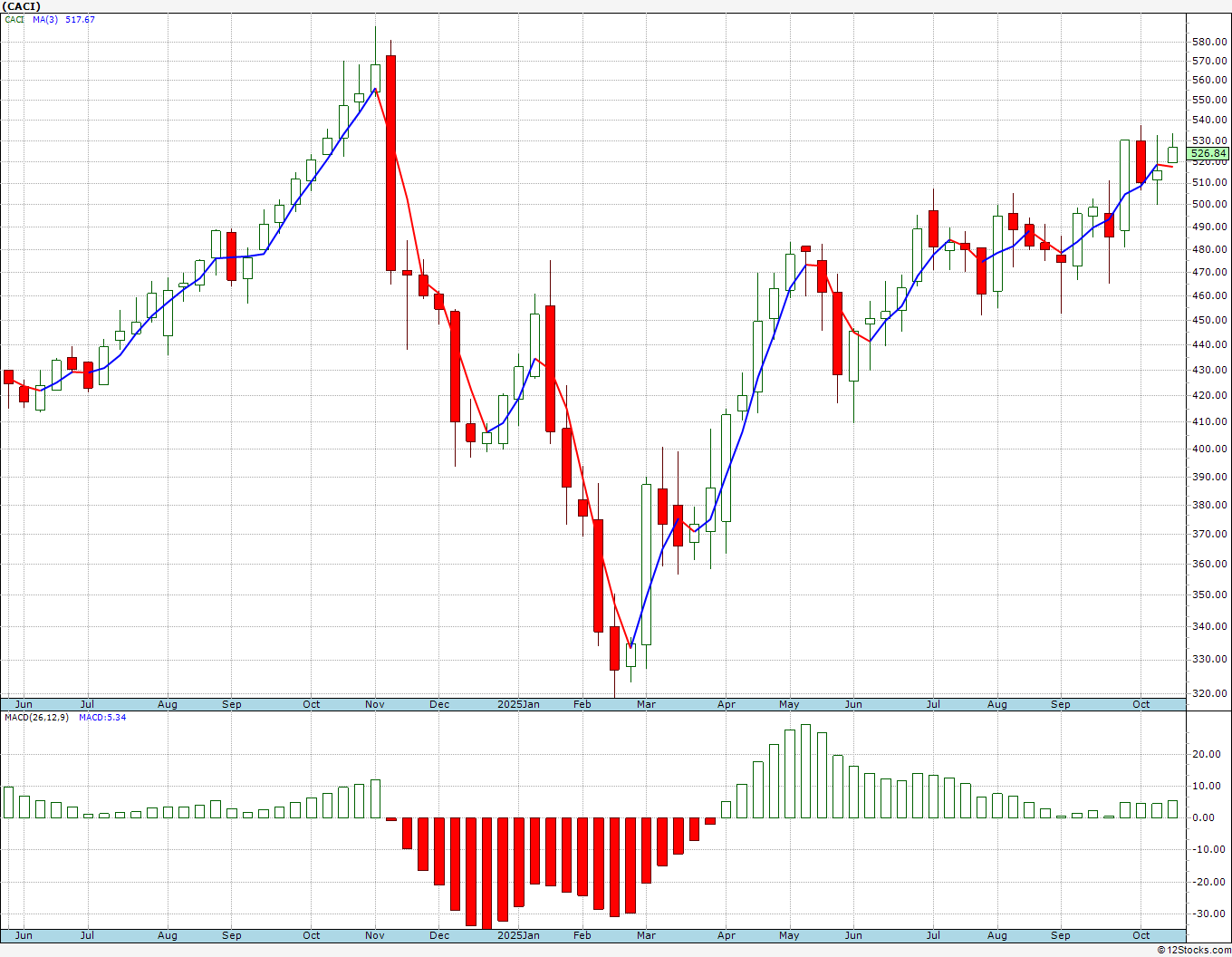Select 2025Jan on the MACD panel time axis
The image size is (1232, 957).
(x=519, y=935)
